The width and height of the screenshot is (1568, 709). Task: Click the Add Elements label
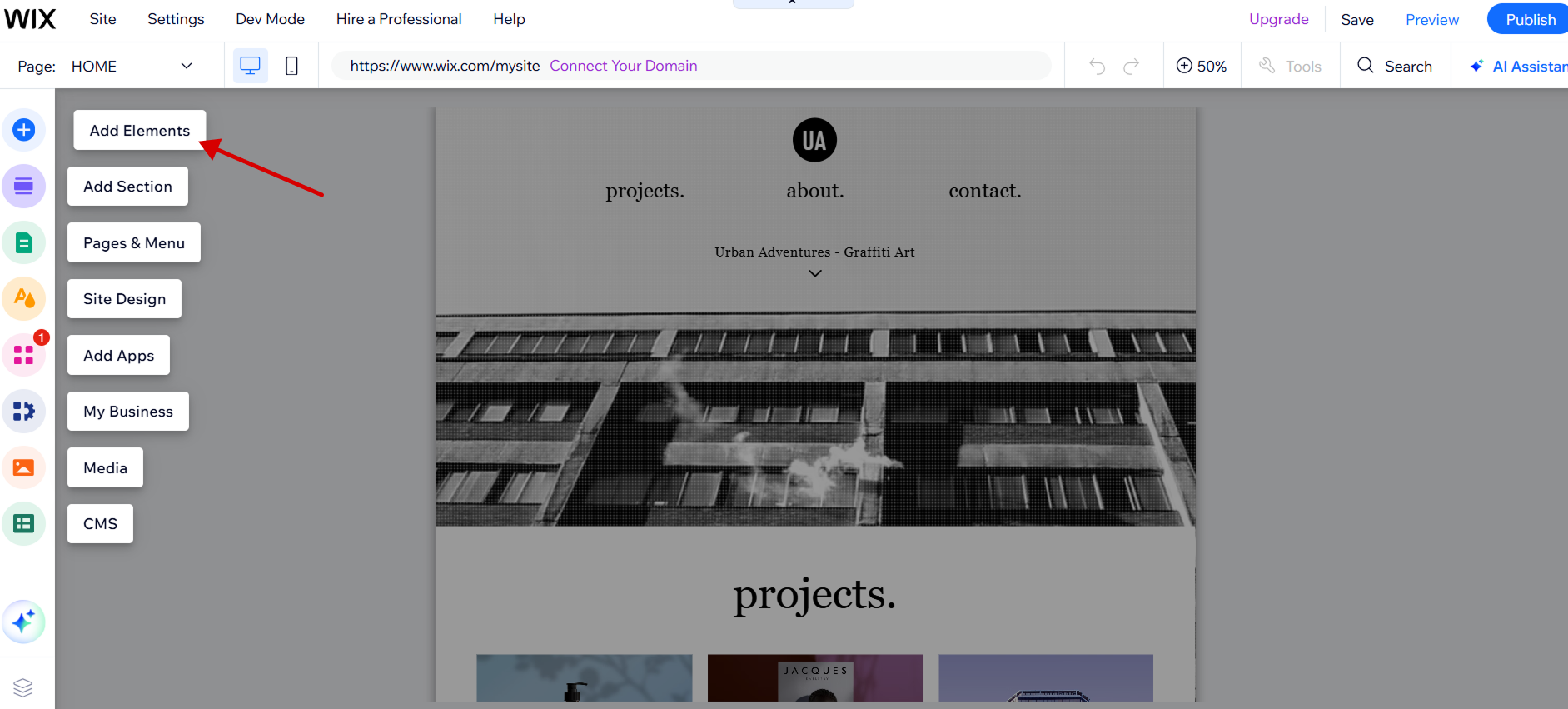pos(140,130)
